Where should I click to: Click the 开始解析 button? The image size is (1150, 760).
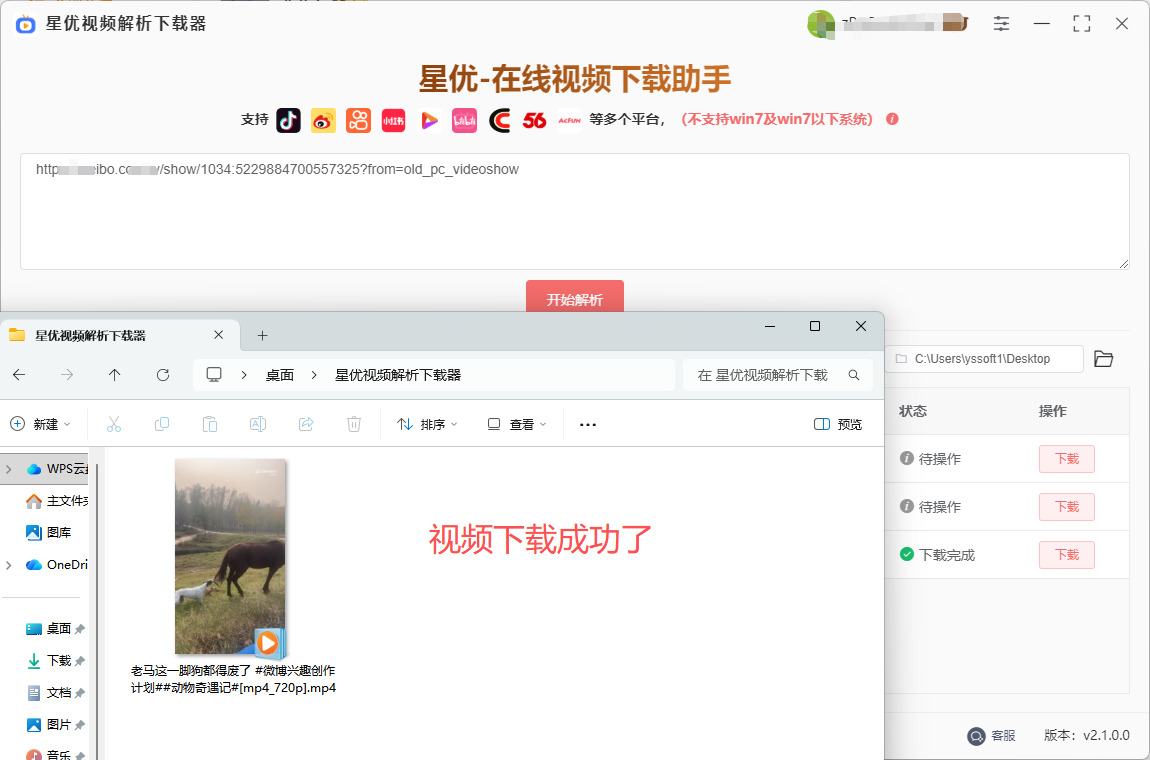pyautogui.click(x=574, y=297)
